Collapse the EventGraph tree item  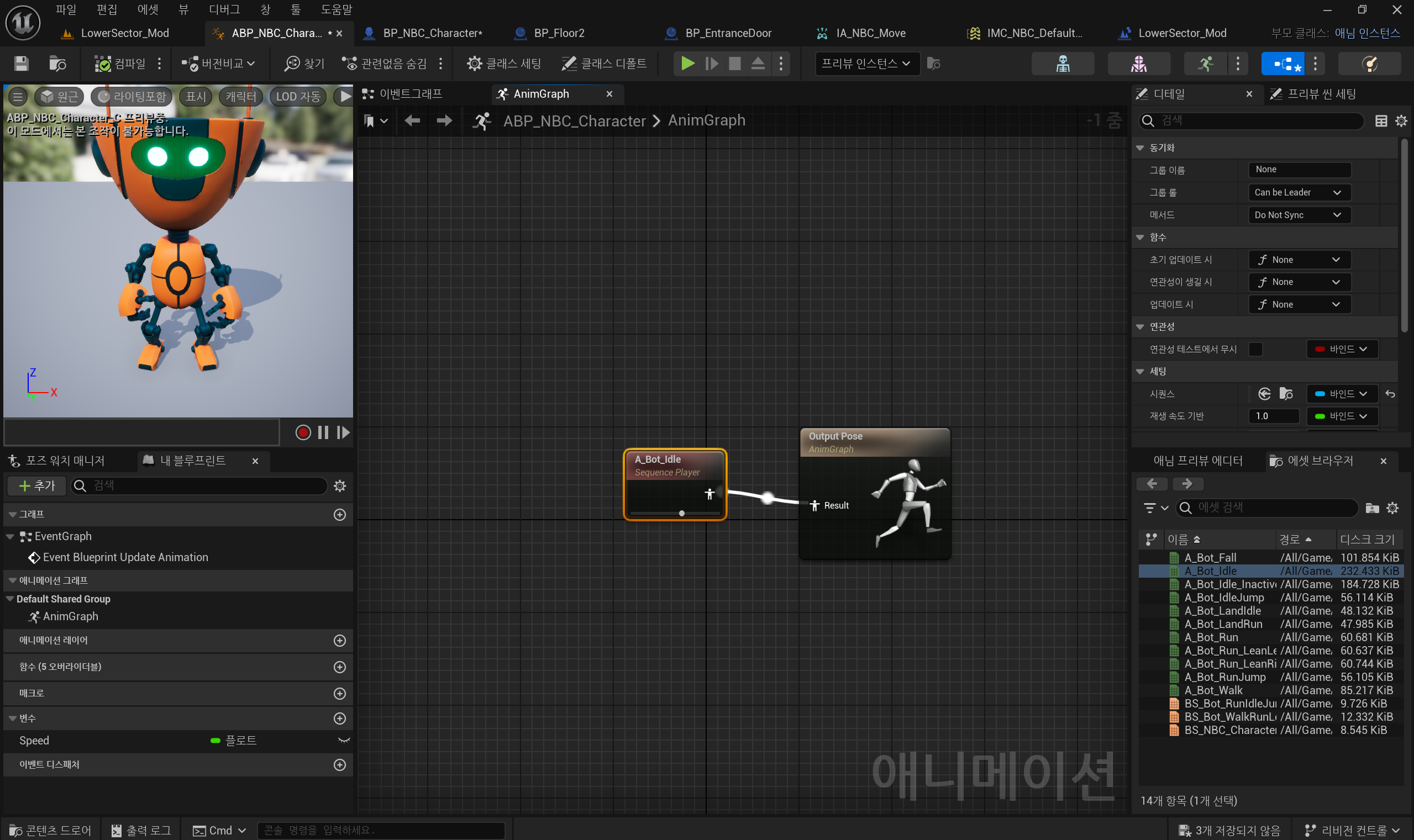[x=10, y=536]
